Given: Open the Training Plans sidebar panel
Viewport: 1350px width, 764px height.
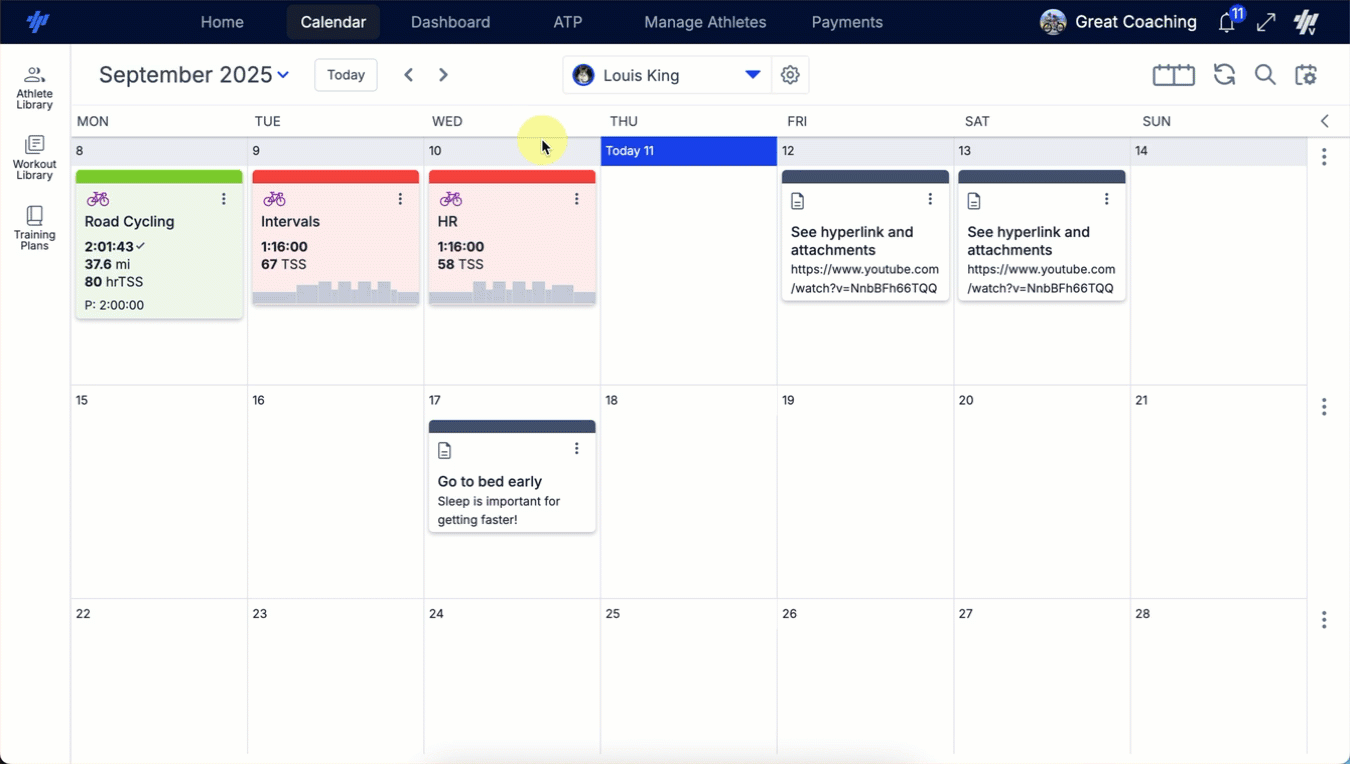Looking at the screenshot, I should (34, 228).
